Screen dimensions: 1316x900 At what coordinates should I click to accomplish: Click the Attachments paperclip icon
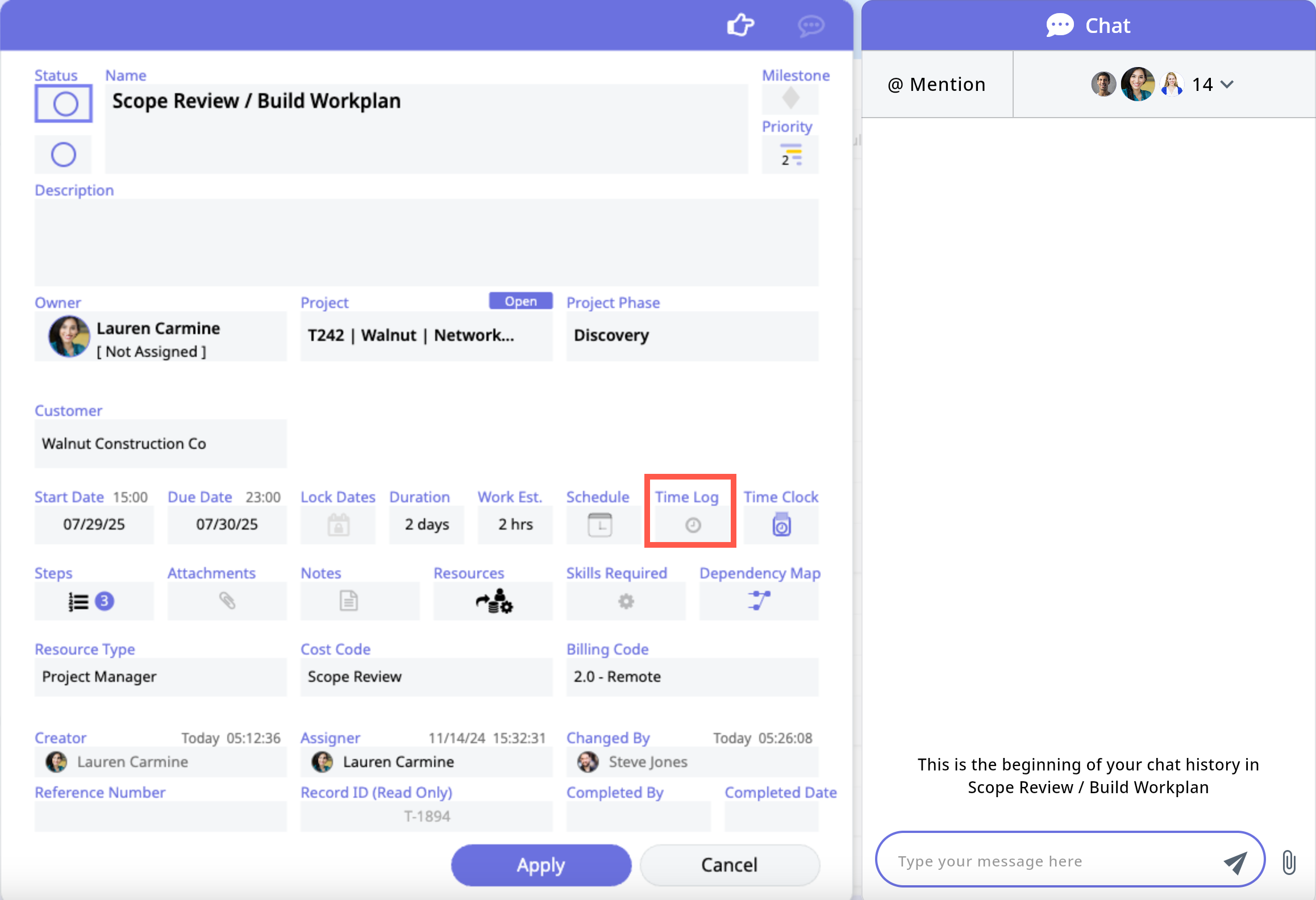227,601
